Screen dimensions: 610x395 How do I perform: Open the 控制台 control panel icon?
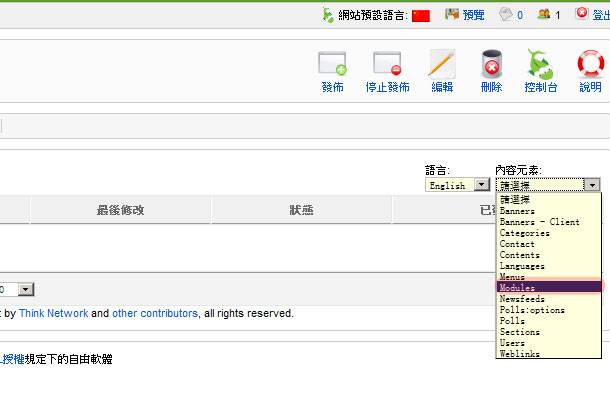[x=540, y=63]
